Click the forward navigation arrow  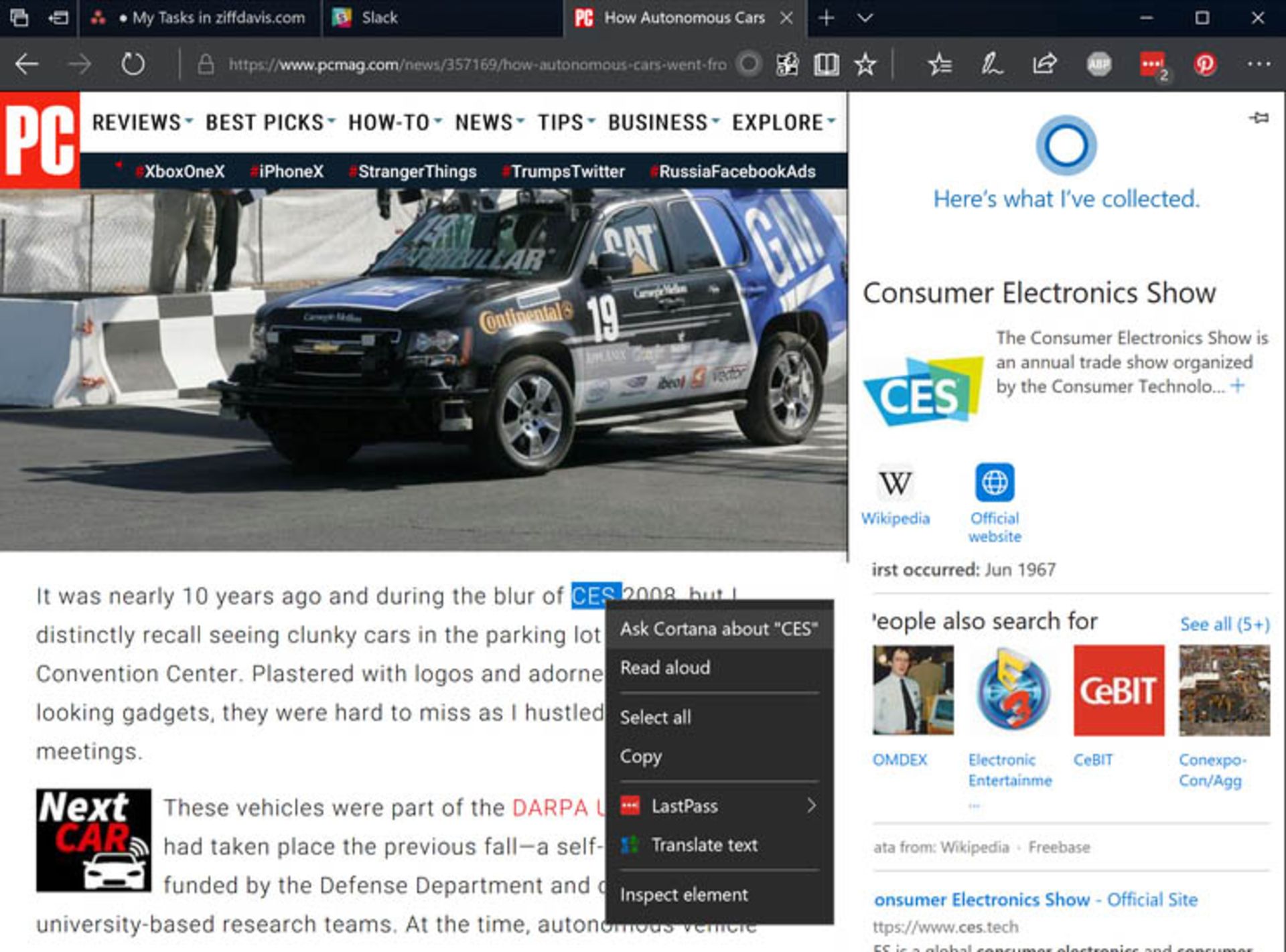point(80,64)
